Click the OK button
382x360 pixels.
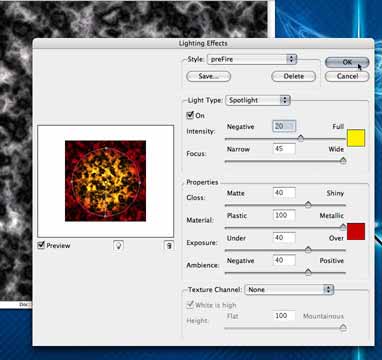pyautogui.click(x=347, y=62)
